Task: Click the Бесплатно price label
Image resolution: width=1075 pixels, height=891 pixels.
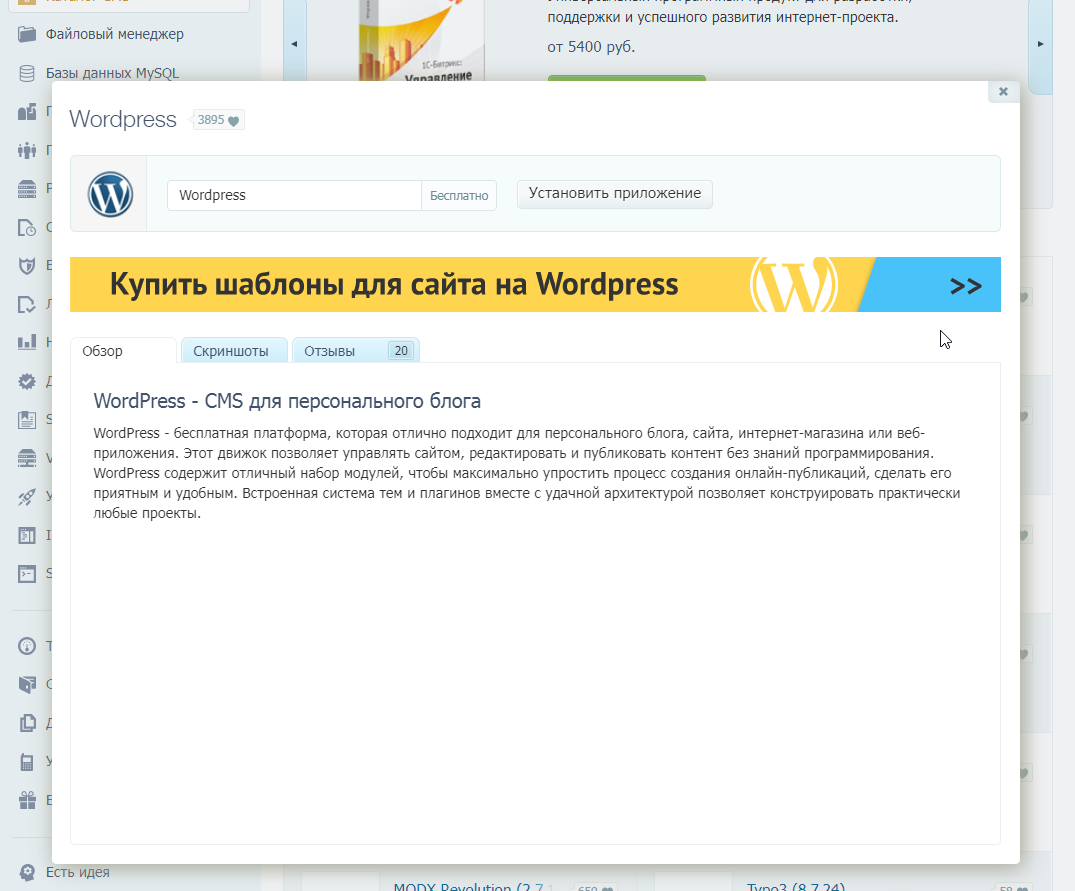Action: 459,195
